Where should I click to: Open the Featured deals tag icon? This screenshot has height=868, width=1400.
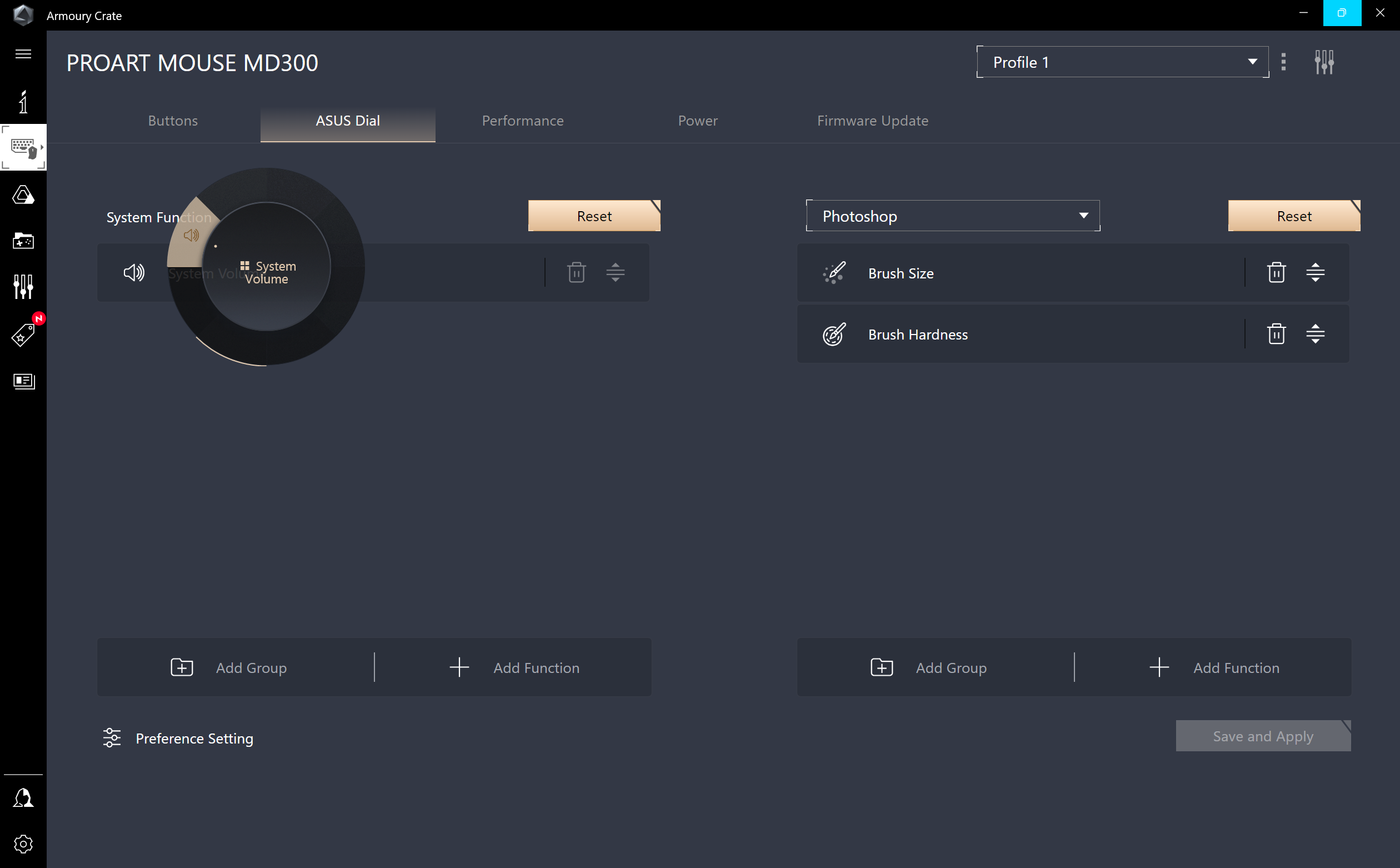pyautogui.click(x=23, y=334)
